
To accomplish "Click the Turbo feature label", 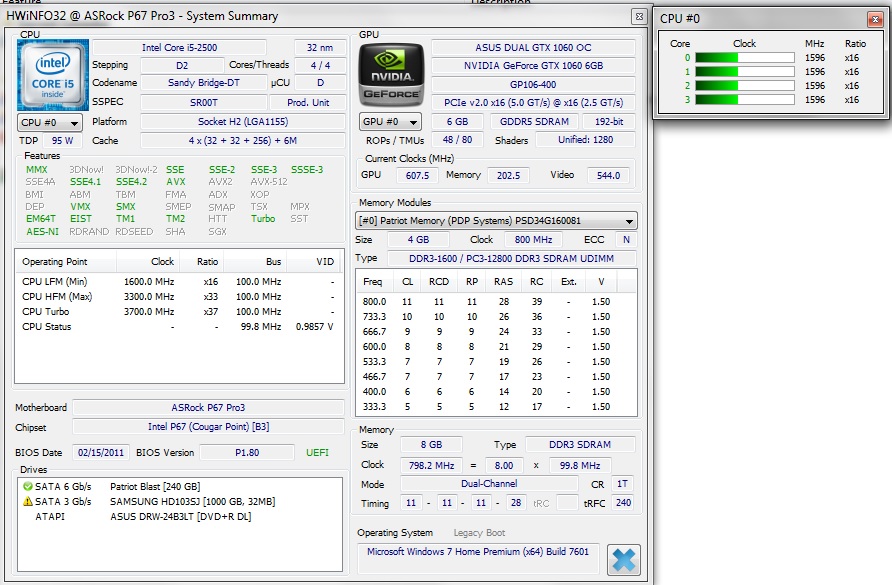I will tap(263, 219).
